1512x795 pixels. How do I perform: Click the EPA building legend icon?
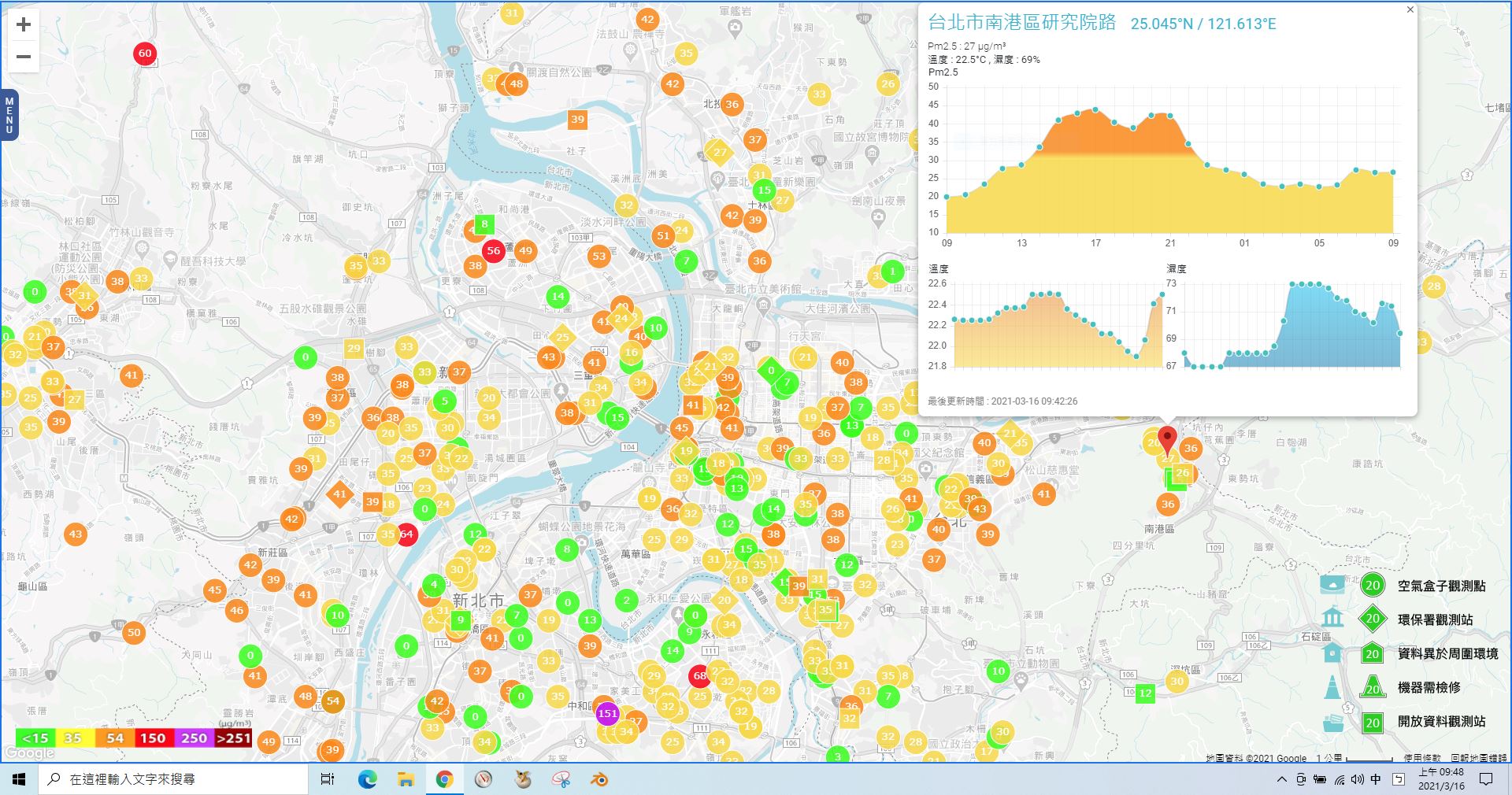1332,616
